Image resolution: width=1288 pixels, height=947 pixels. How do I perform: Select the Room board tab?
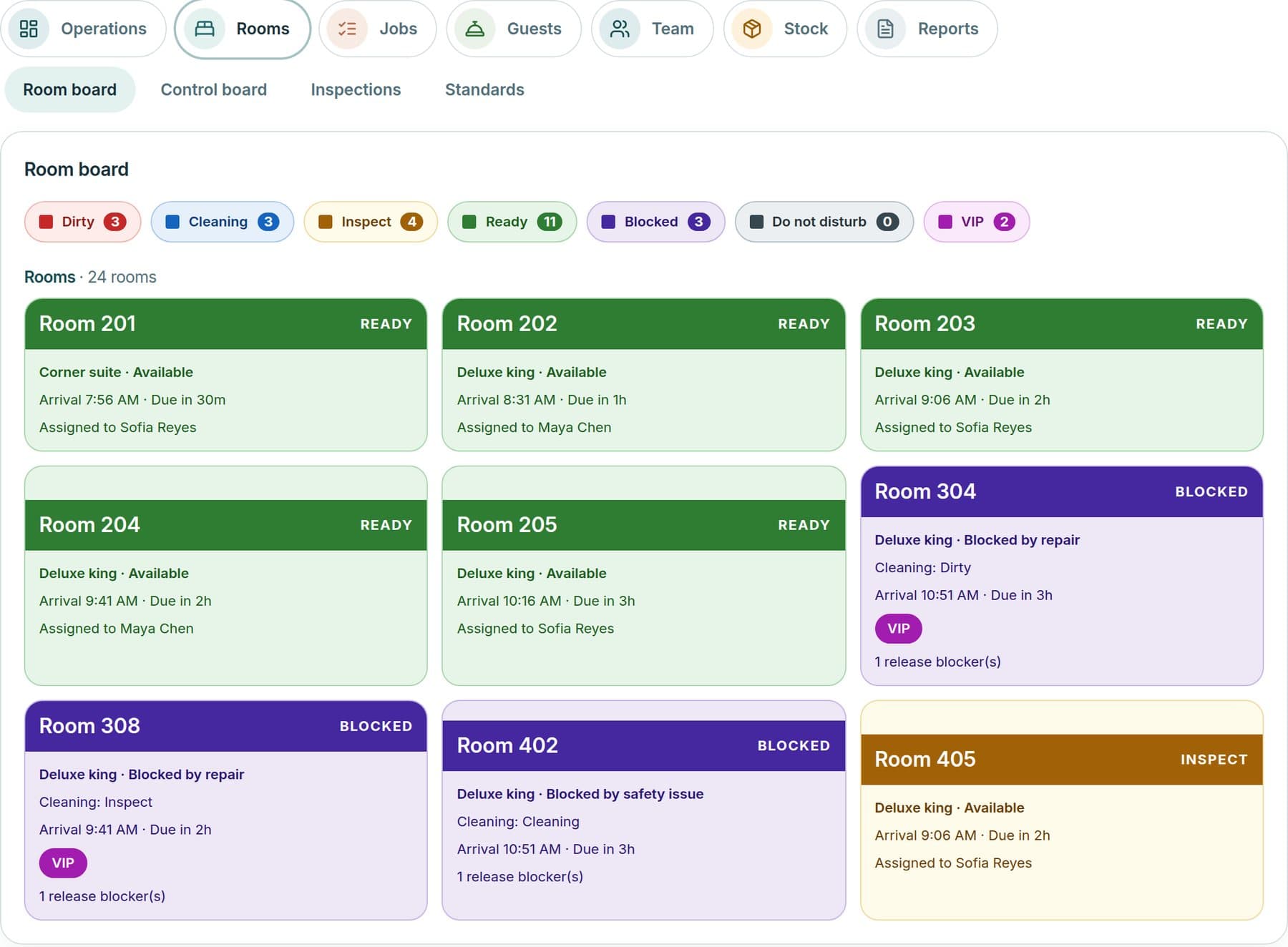point(69,89)
